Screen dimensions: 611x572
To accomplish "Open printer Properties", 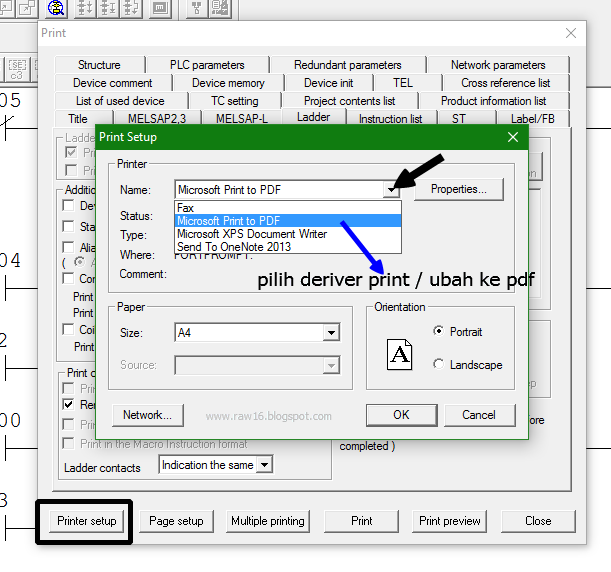I will tap(459, 189).
